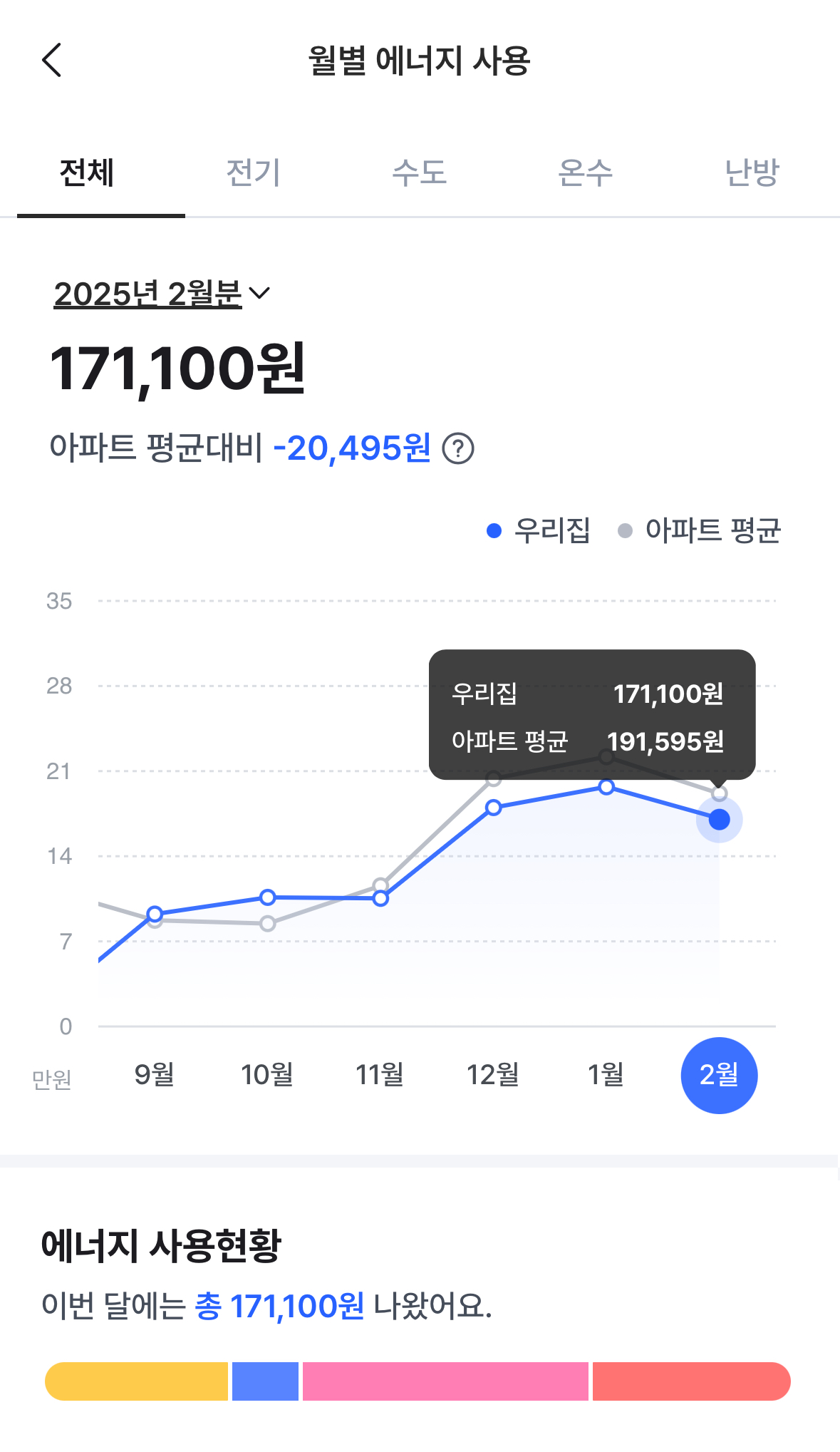The height and width of the screenshot is (1452, 840).
Task: Tap the highlighted 2월 month button
Action: point(719,1075)
